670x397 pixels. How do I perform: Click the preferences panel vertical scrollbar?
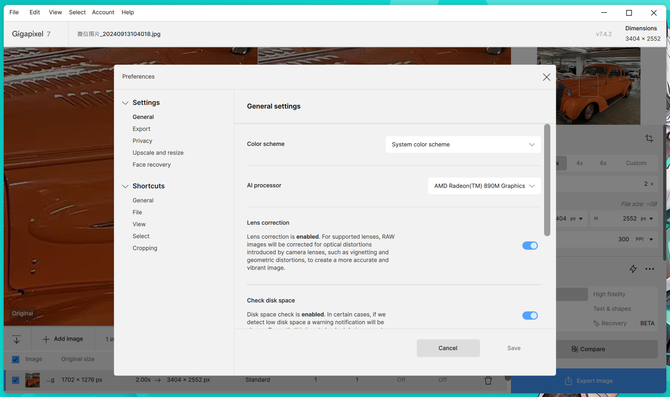point(547,180)
